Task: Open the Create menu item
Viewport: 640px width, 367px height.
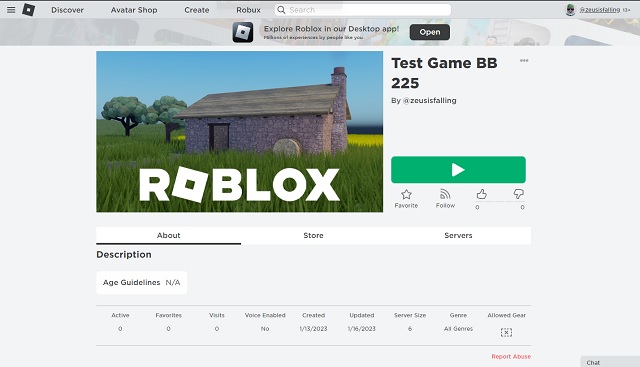Action: (x=197, y=10)
